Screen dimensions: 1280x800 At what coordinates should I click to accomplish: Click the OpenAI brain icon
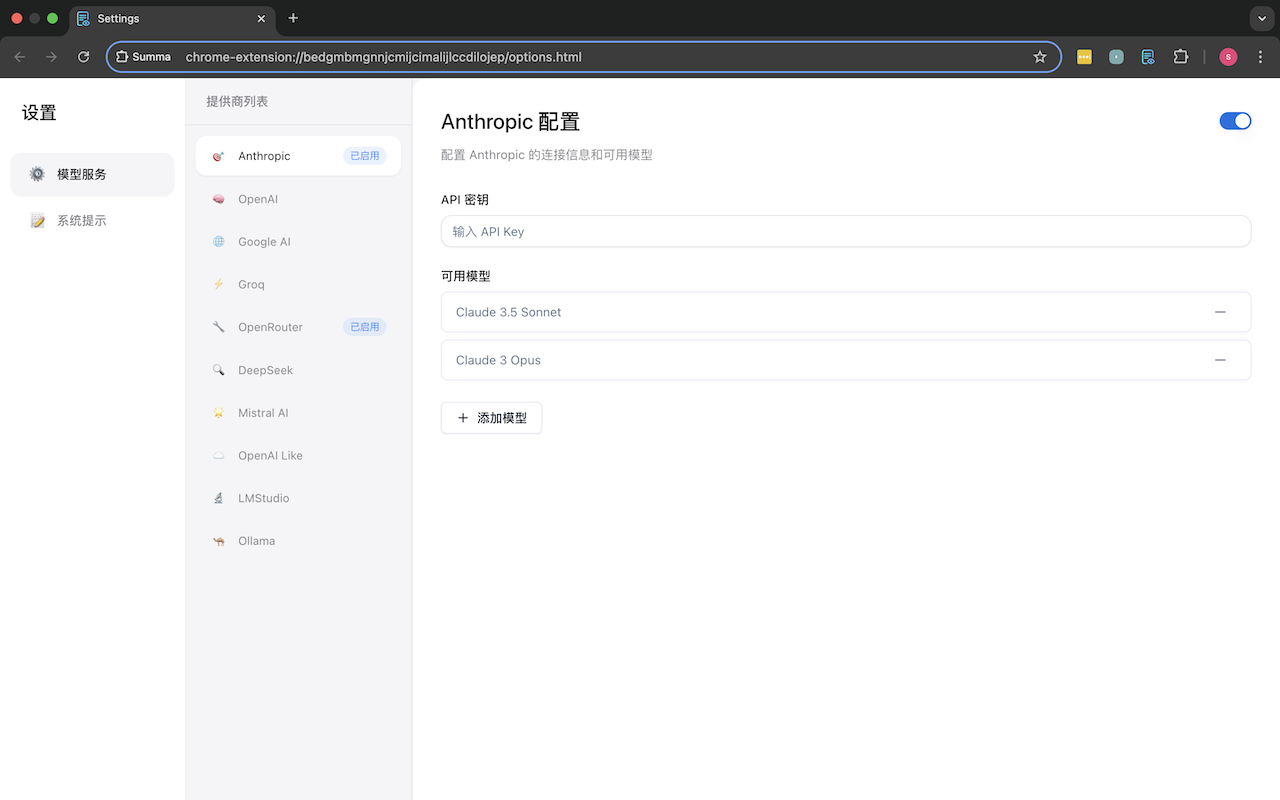tap(218, 199)
